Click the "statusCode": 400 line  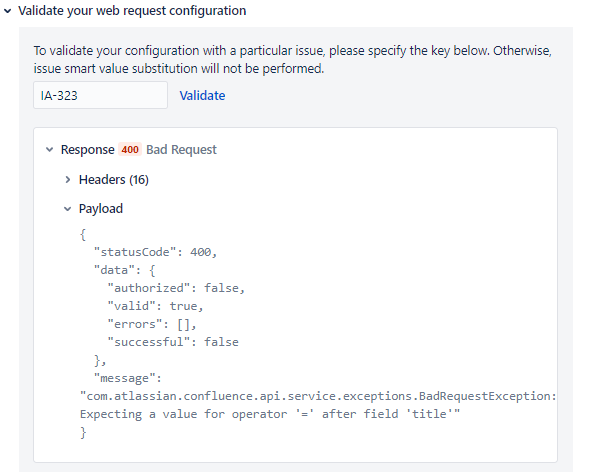(155, 252)
